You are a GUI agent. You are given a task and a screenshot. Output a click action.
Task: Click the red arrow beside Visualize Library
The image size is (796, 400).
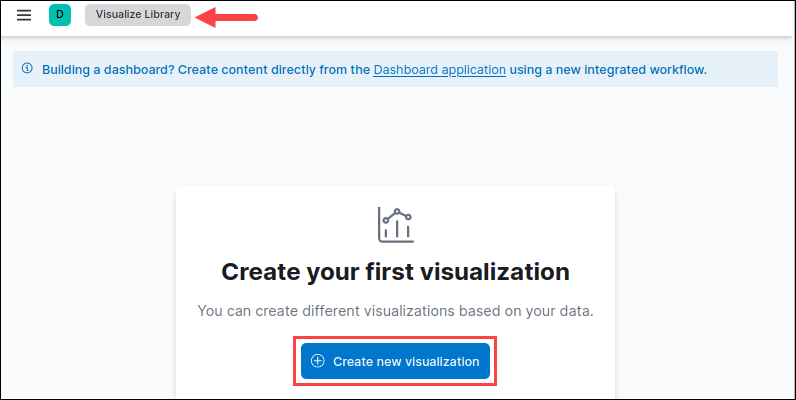227,17
